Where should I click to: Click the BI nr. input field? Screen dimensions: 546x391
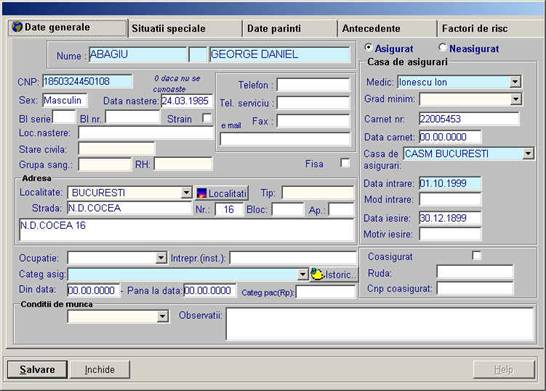click(133, 117)
